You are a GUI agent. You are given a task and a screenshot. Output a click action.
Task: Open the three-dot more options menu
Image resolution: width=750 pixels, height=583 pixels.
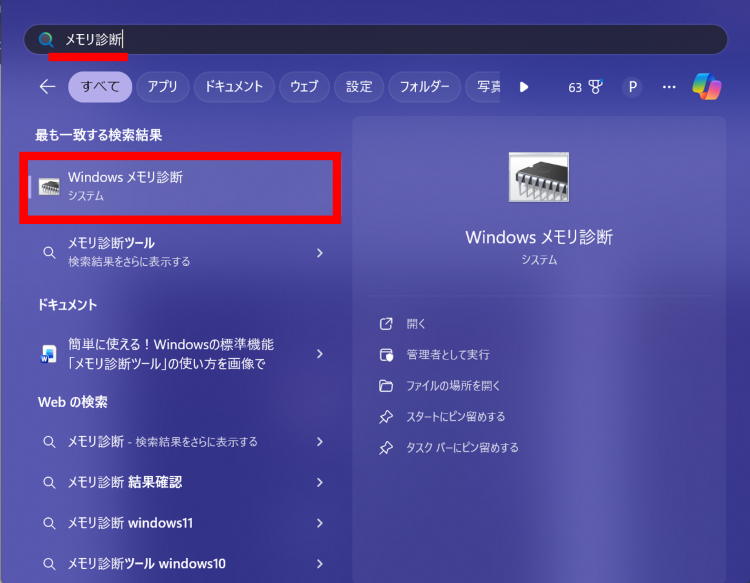[669, 87]
